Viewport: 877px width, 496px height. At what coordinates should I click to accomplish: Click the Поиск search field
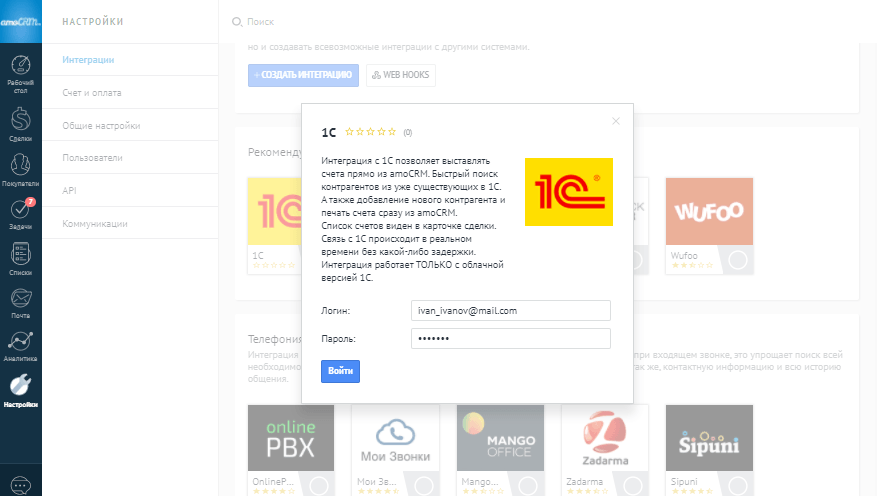[260, 22]
